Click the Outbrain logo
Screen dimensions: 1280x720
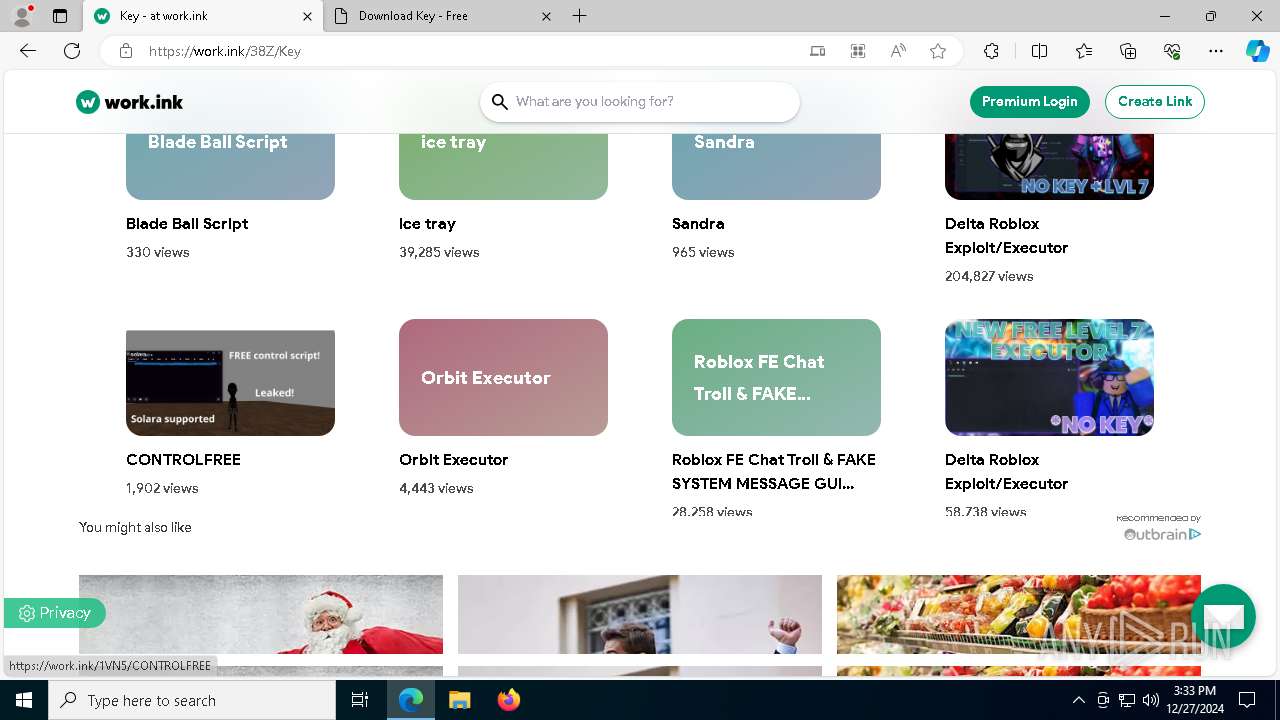click(x=1162, y=534)
